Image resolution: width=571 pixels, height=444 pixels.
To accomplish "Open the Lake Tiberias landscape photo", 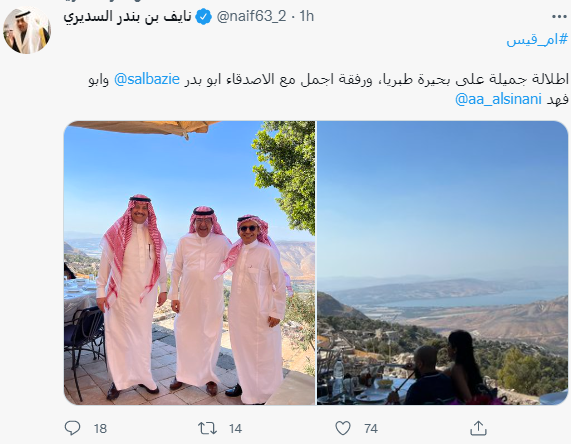I will coord(442,263).
